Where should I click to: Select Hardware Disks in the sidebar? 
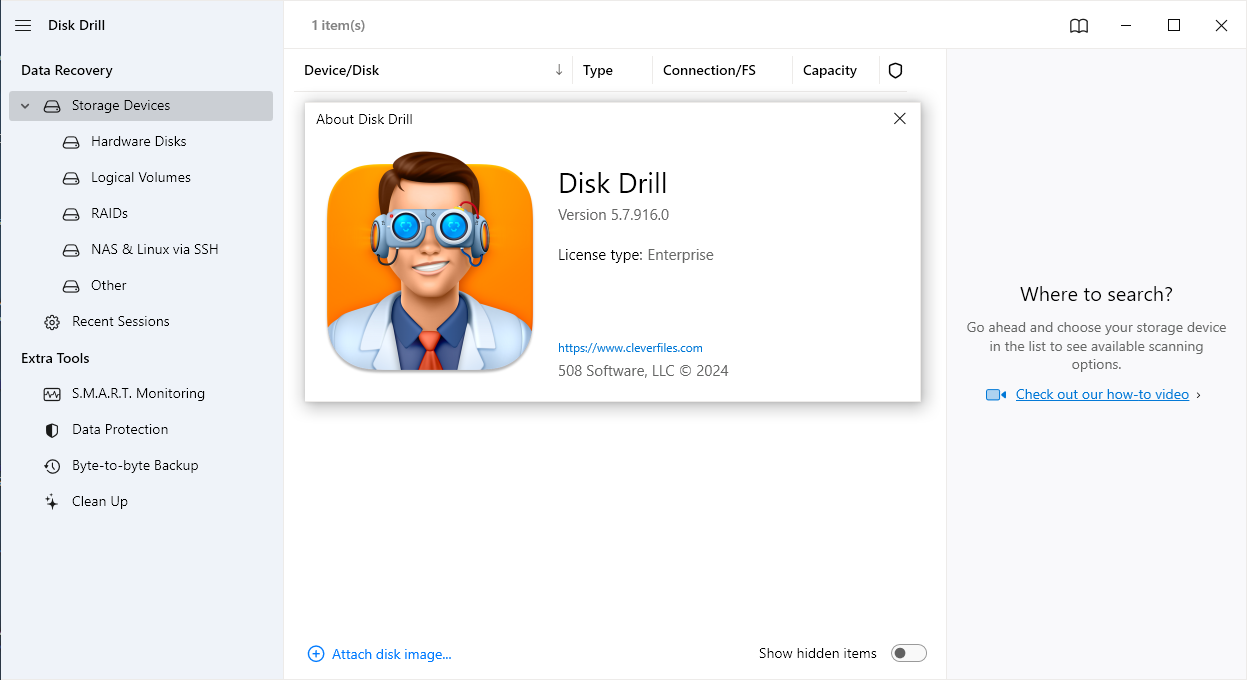coord(141,142)
